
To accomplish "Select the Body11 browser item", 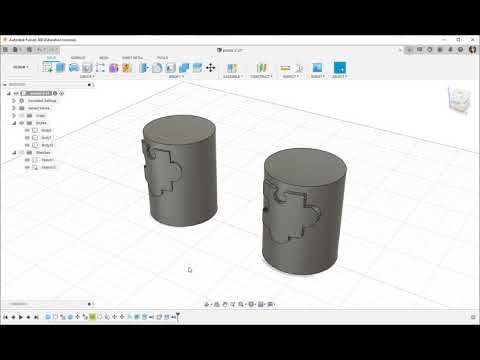I will point(47,145).
